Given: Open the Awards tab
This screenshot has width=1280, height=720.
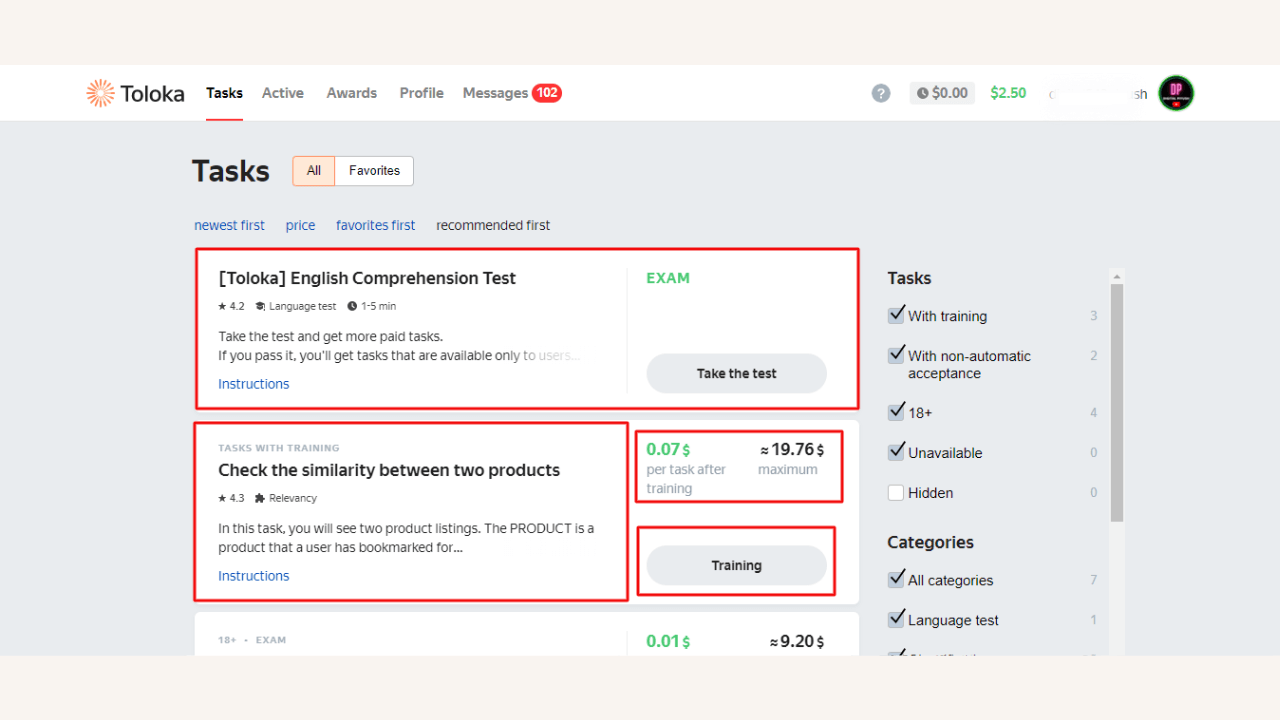Looking at the screenshot, I should pos(352,93).
